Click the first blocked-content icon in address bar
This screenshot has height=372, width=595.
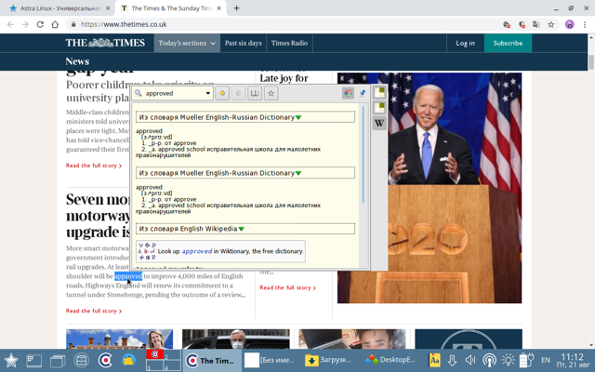tap(506, 24)
